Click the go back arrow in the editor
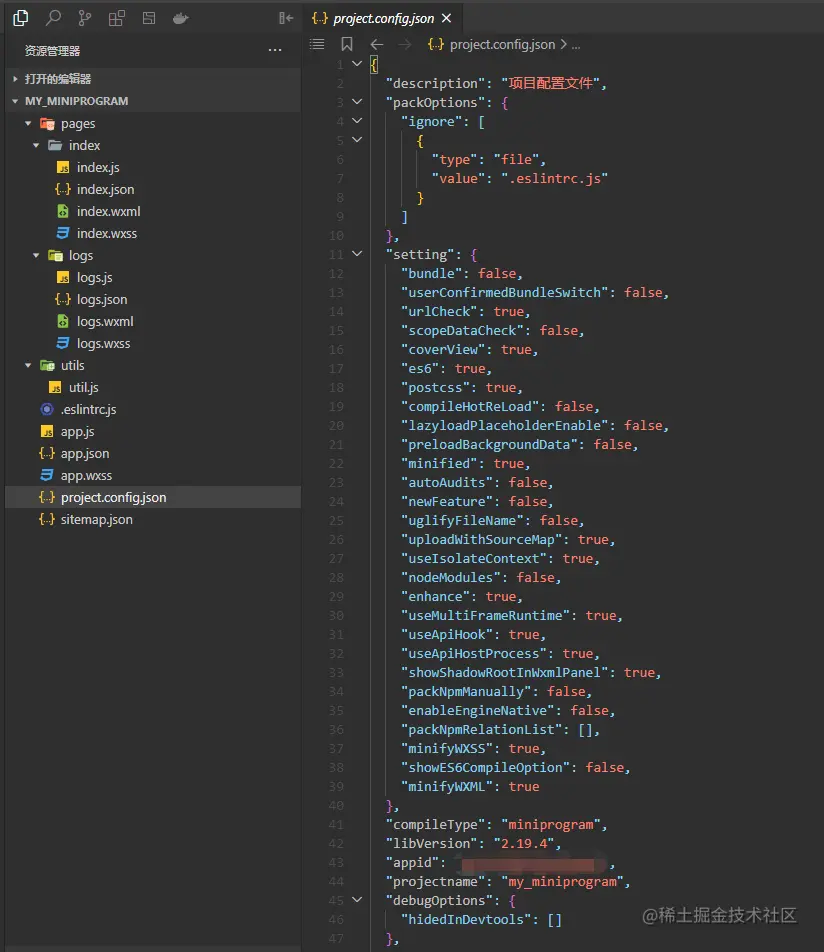 [377, 44]
